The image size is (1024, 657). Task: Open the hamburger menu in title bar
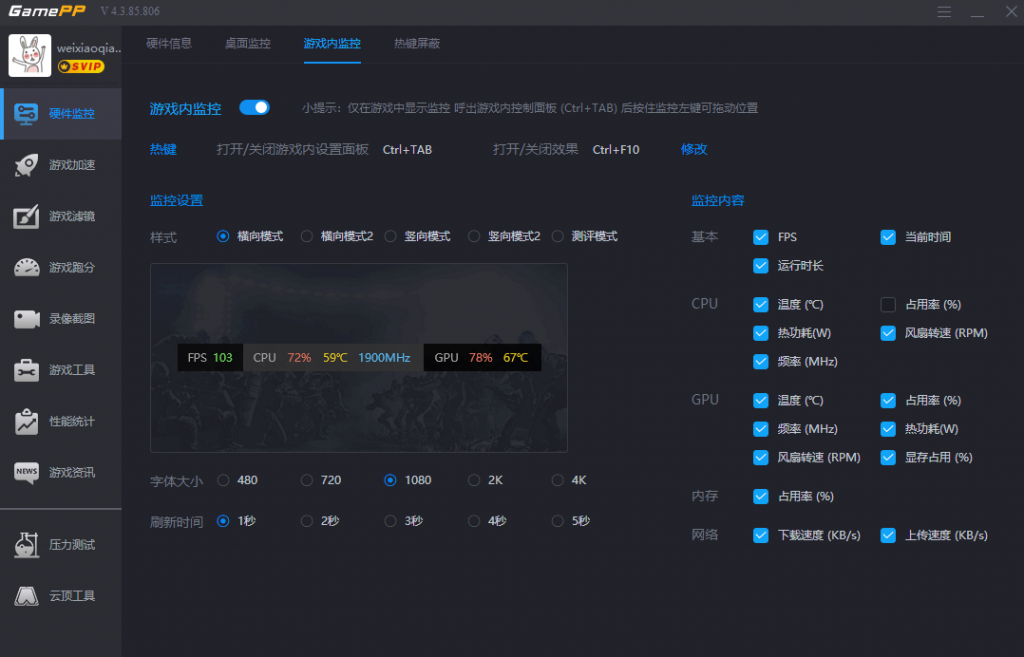pyautogui.click(x=944, y=12)
